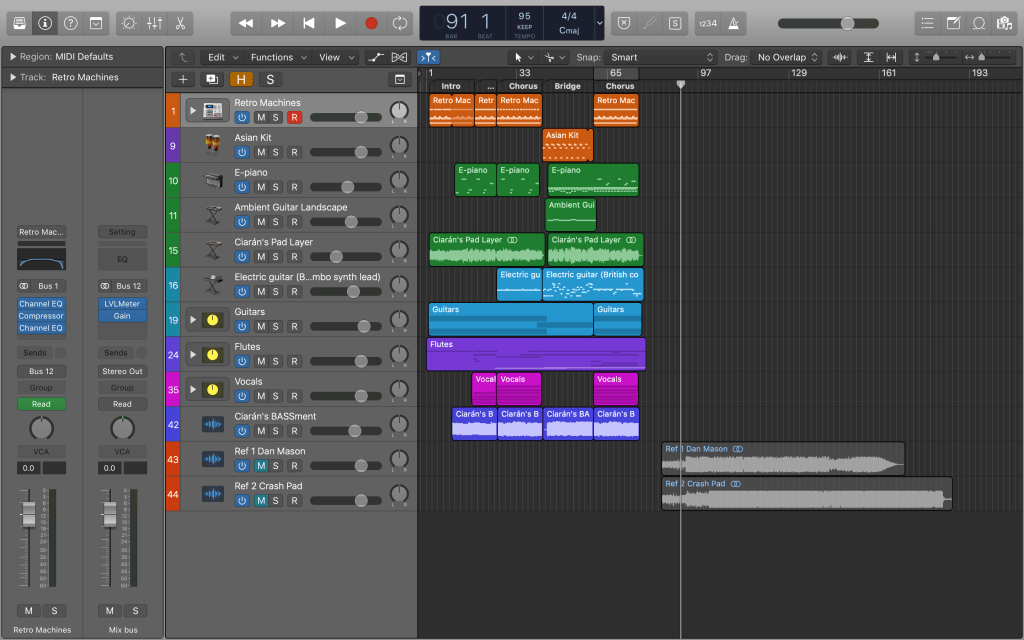The width and height of the screenshot is (1024, 640).
Task: Click the Read automation button on Retro Machines strip
Action: point(41,404)
